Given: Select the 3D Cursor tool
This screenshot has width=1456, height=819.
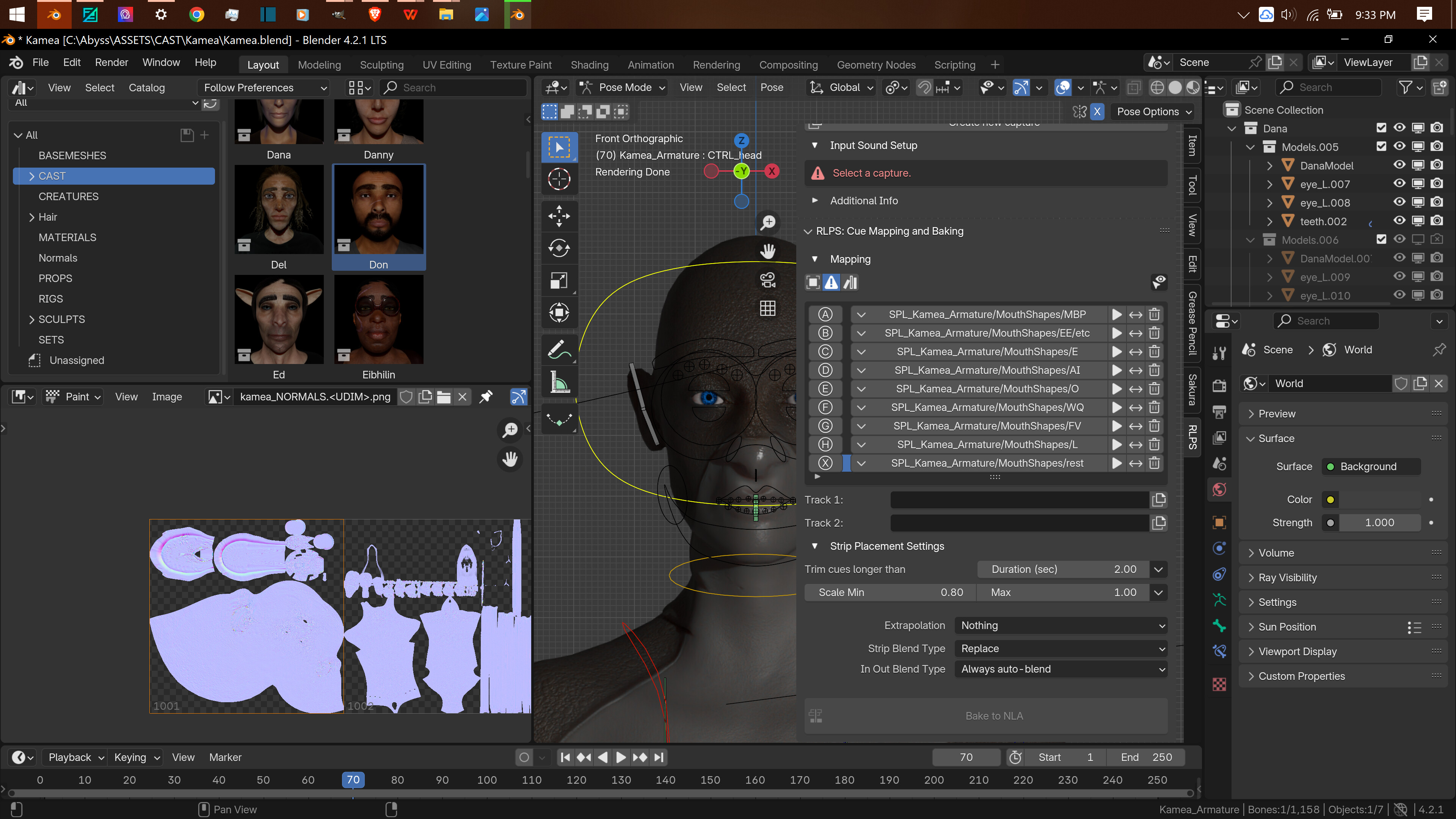Looking at the screenshot, I should [559, 179].
